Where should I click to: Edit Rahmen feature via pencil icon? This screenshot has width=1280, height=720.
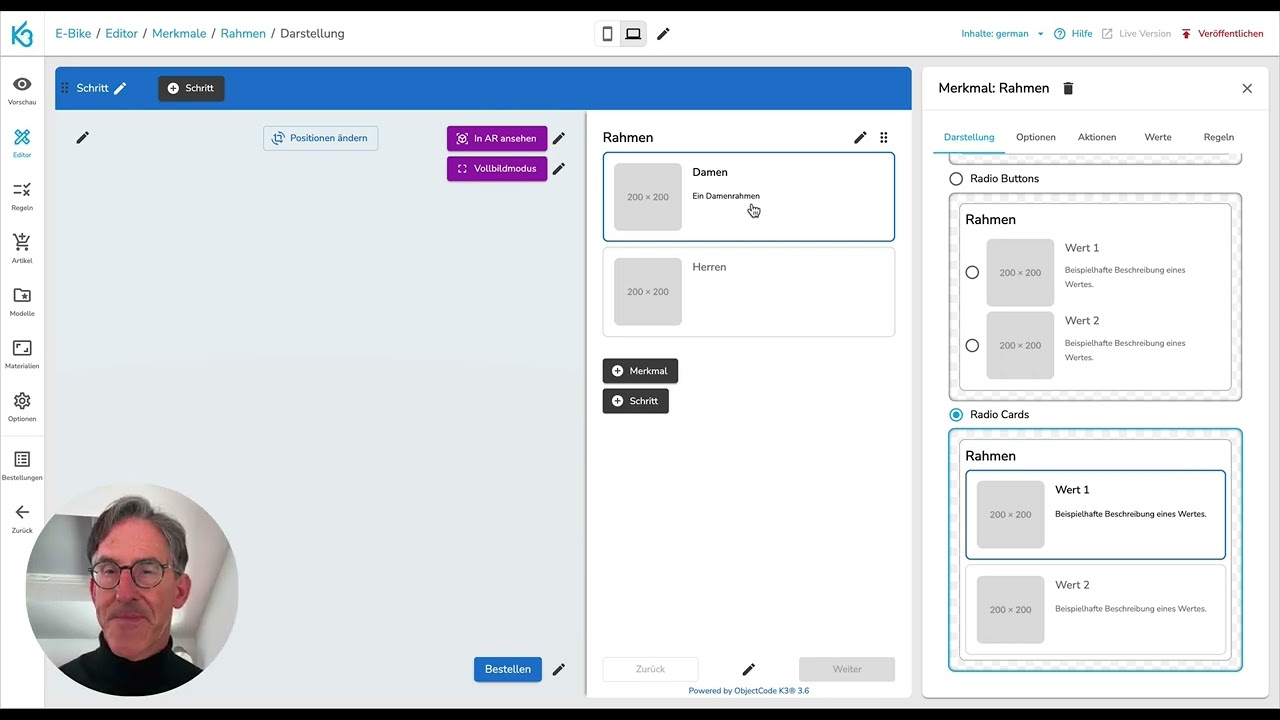point(860,138)
